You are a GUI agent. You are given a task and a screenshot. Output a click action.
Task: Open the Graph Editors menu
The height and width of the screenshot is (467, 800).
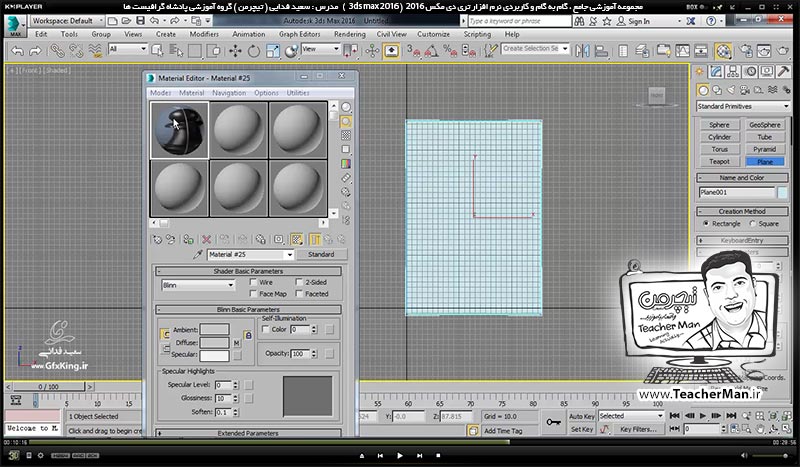coord(299,34)
